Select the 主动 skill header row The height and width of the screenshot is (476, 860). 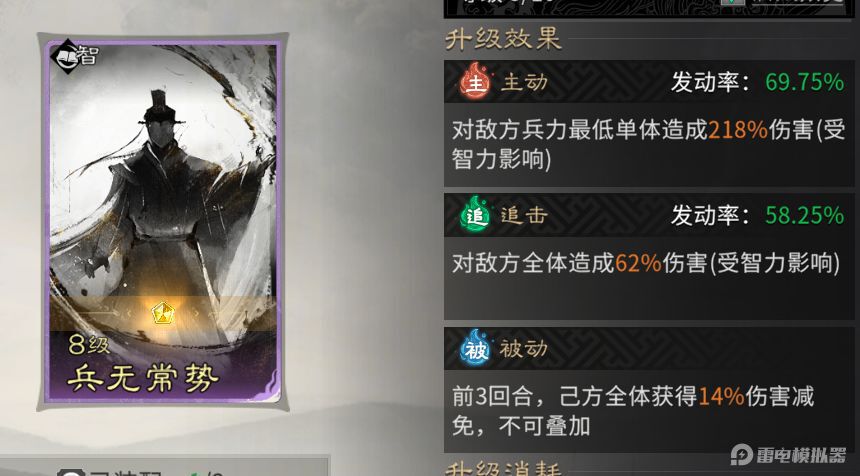pyautogui.click(x=649, y=82)
